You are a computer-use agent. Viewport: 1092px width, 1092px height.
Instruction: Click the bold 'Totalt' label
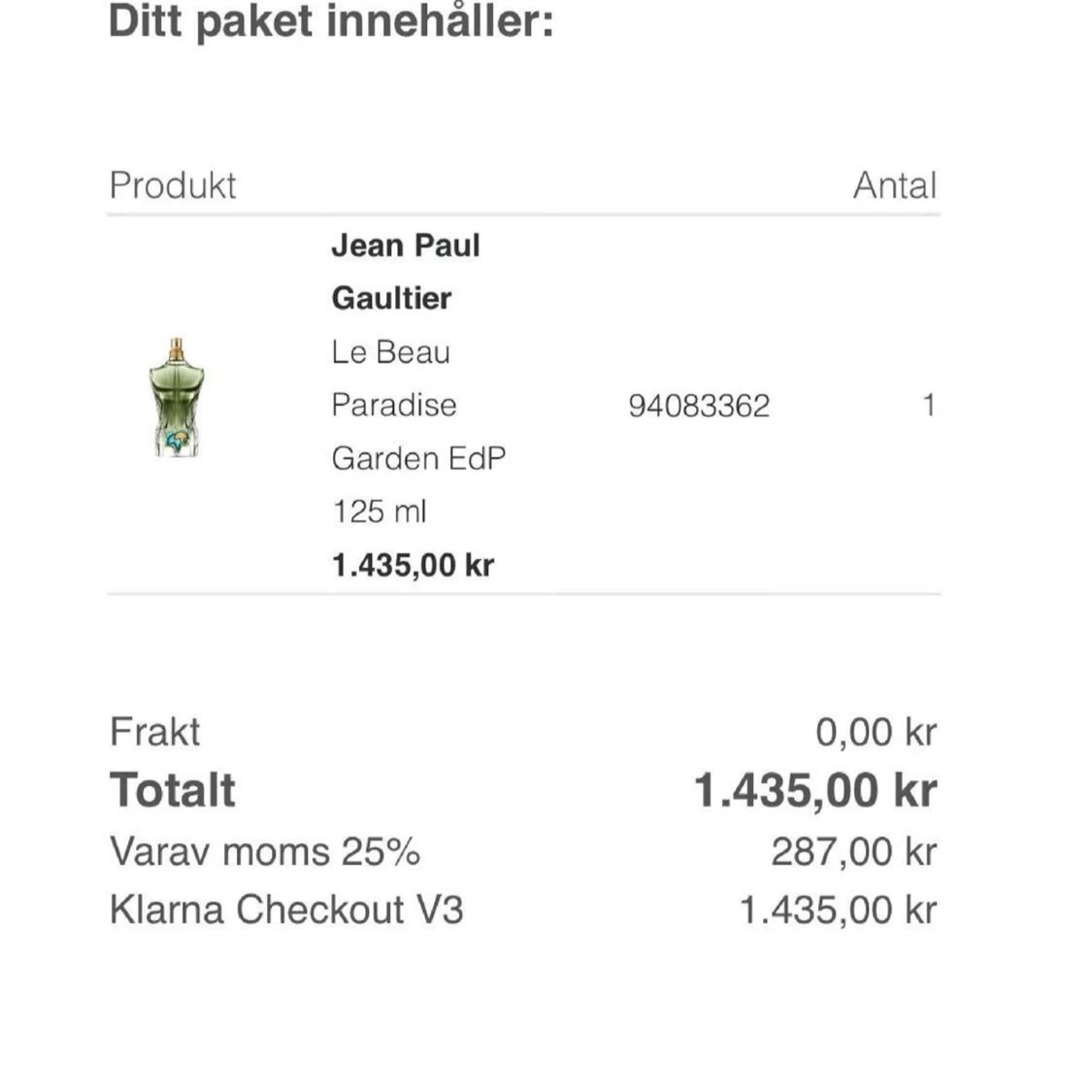[173, 790]
